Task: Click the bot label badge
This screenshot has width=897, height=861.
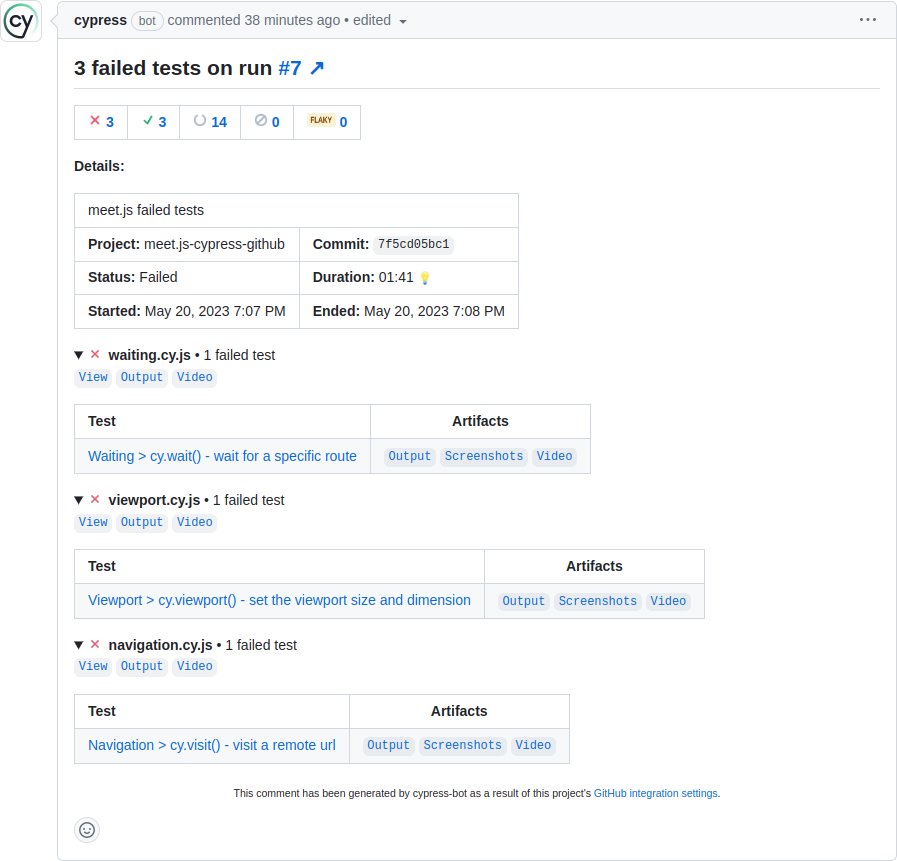Action: click(147, 21)
